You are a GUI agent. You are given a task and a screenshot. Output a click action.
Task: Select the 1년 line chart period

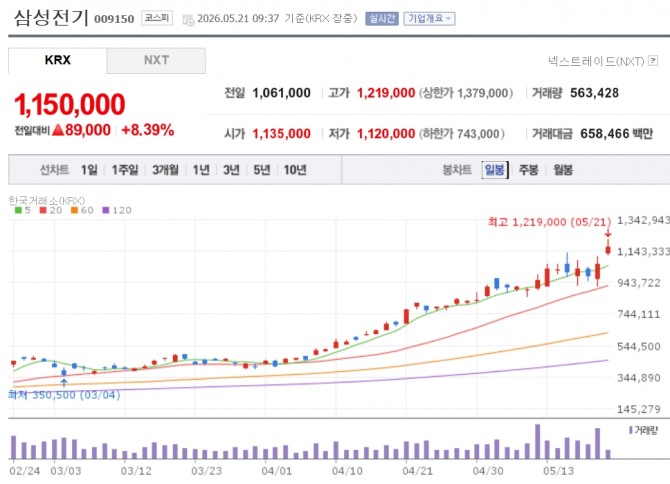(201, 170)
